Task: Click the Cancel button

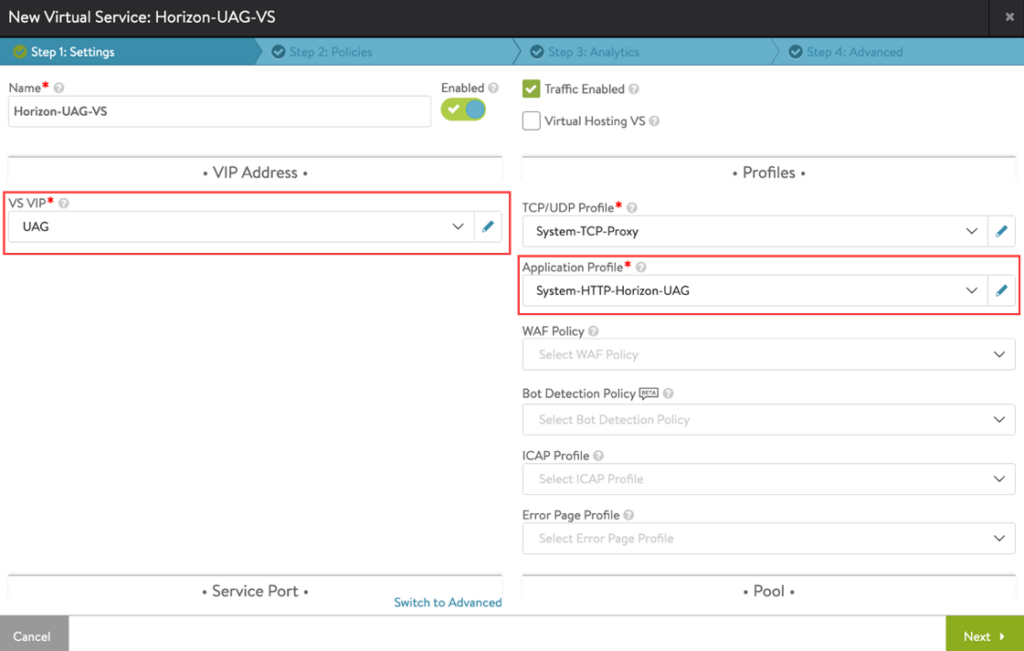Action: 33,636
